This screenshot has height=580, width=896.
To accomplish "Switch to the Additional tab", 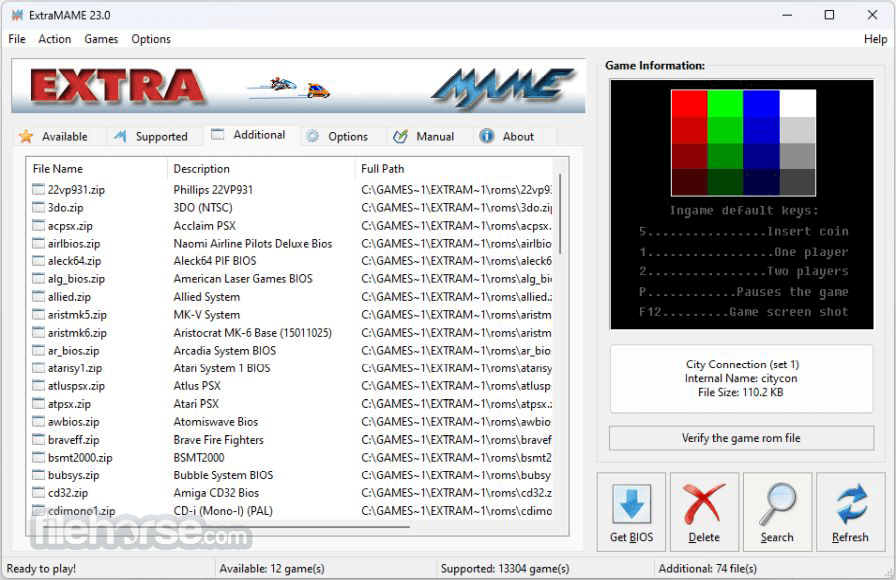I will 249,135.
